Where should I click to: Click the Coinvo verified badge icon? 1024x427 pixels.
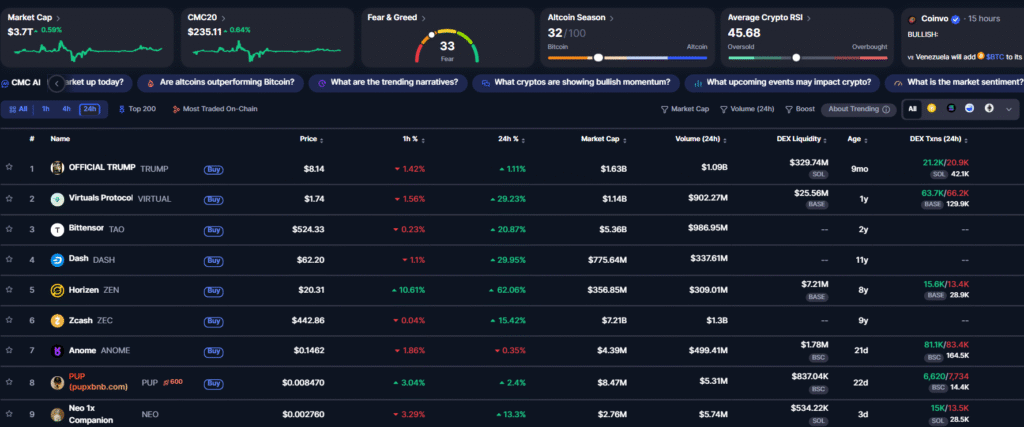955,20
